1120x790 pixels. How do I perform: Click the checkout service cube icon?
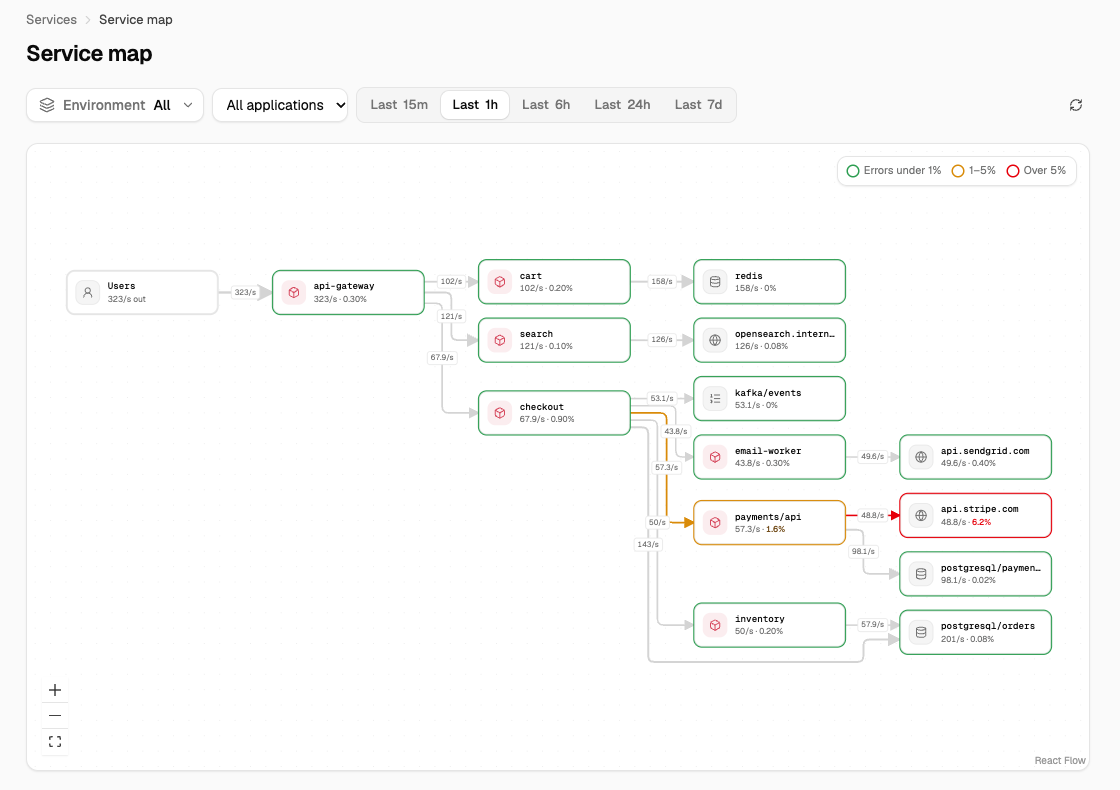(x=500, y=413)
